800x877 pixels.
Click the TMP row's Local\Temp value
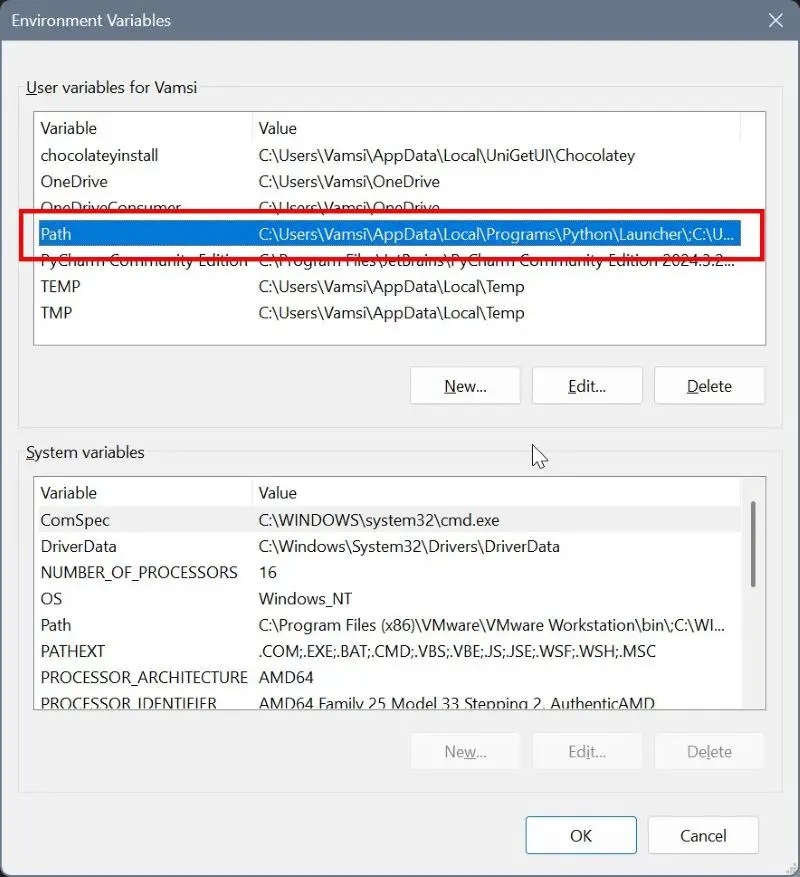391,313
